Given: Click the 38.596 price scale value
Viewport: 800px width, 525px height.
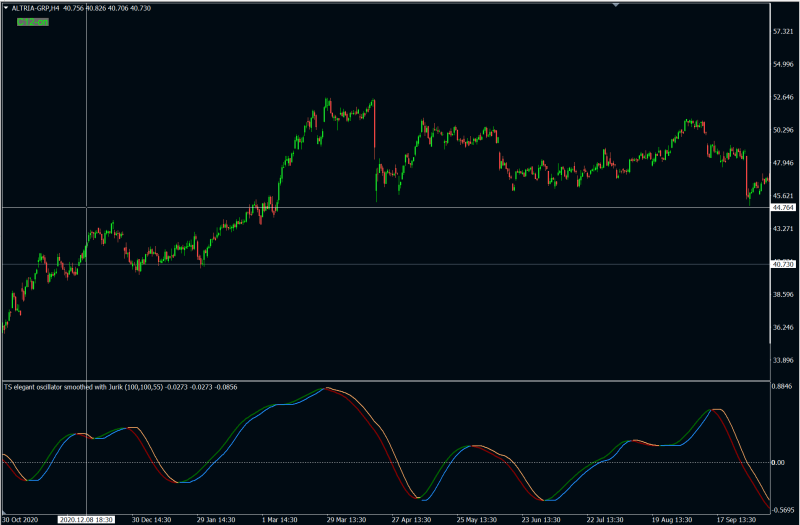Looking at the screenshot, I should (x=783, y=294).
